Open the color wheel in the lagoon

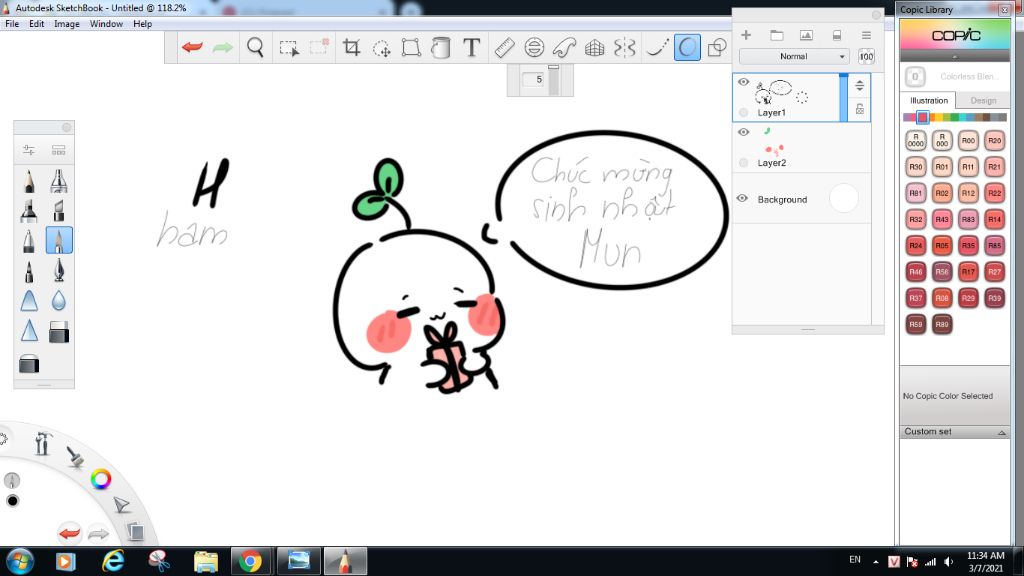coord(101,479)
